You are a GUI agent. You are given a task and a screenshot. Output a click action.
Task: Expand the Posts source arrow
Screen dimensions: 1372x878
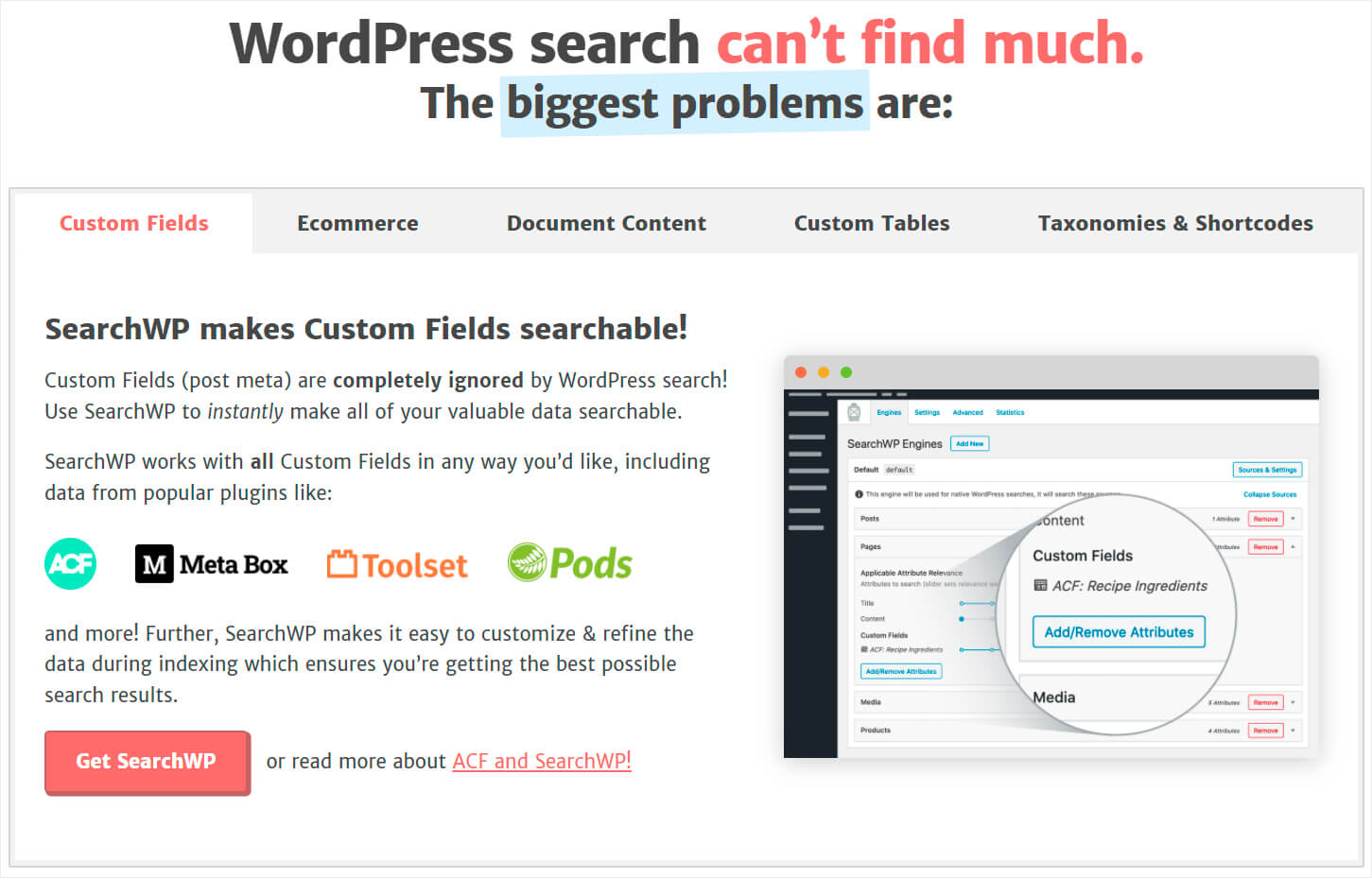pyautogui.click(x=1293, y=519)
